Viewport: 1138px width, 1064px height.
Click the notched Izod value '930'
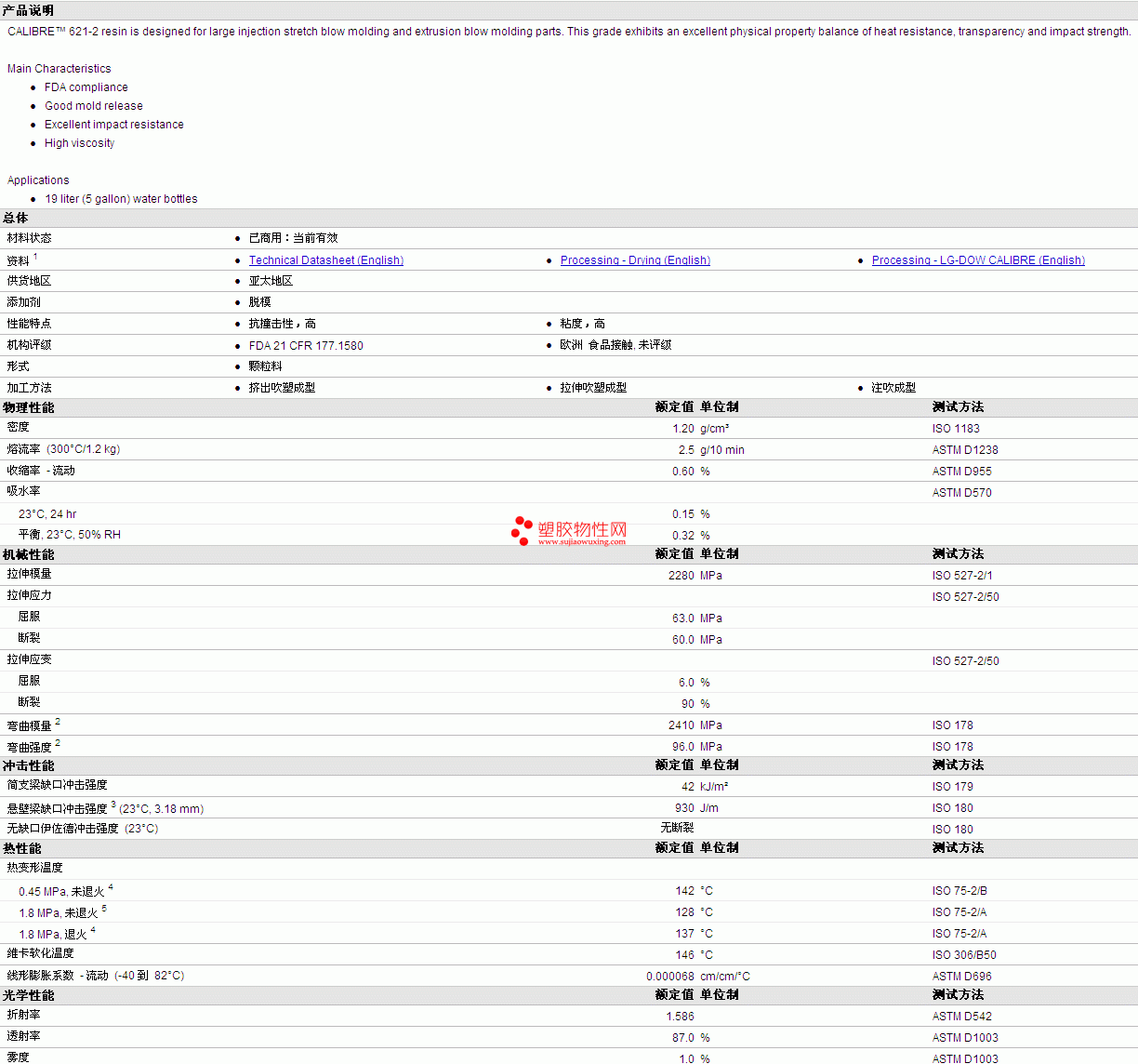[684, 808]
